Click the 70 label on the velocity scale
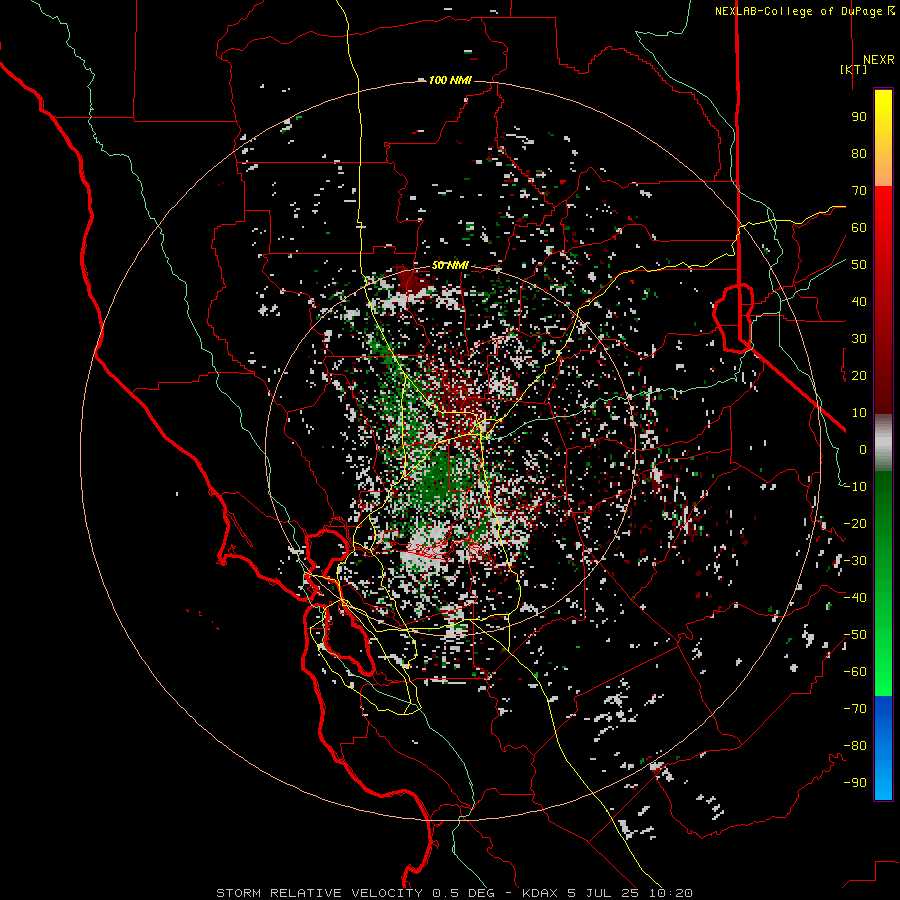 (859, 191)
